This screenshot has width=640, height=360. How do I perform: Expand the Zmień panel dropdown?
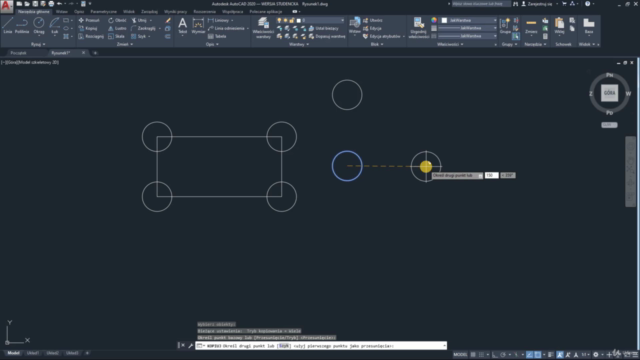[124, 44]
